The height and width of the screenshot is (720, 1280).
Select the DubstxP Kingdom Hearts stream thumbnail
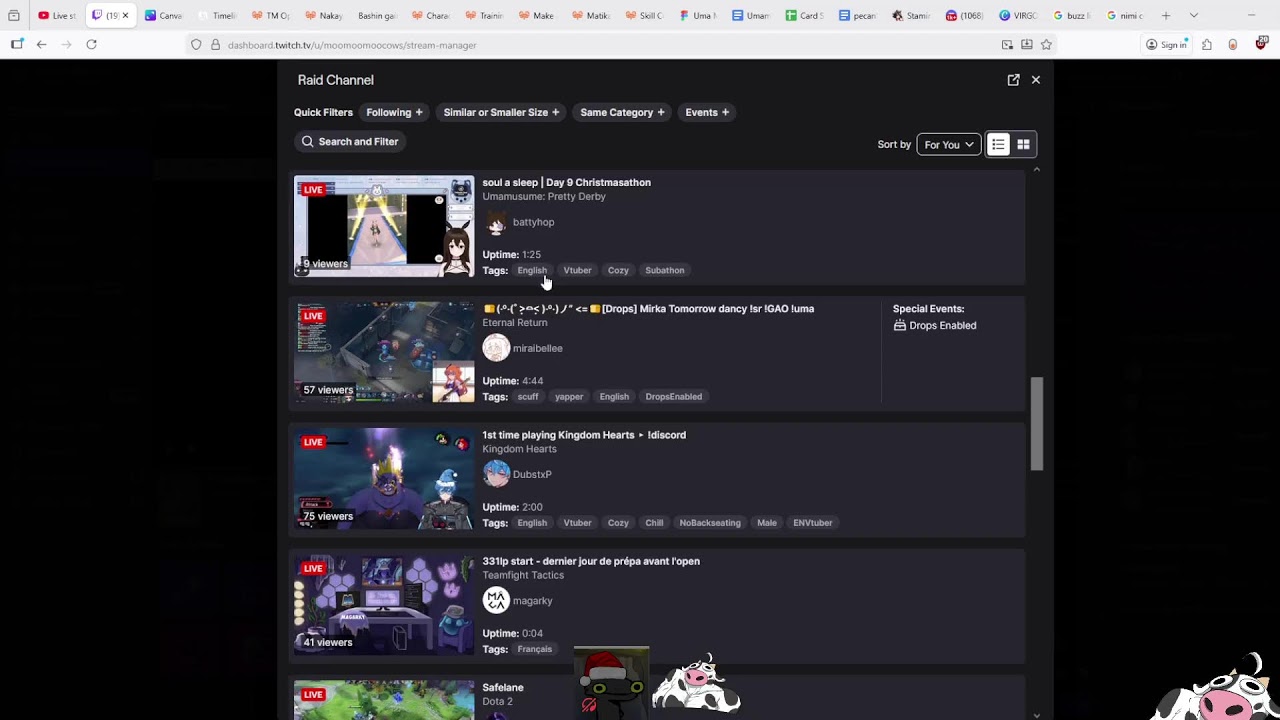pos(384,478)
